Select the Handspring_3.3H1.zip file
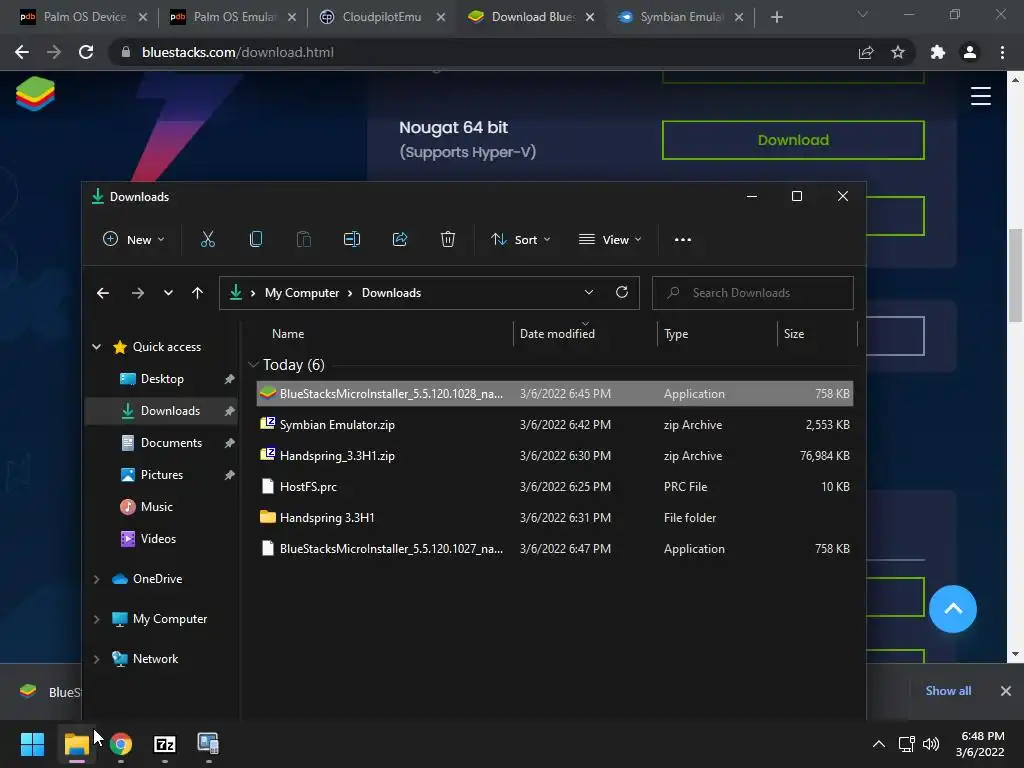The image size is (1024, 768). point(554,456)
